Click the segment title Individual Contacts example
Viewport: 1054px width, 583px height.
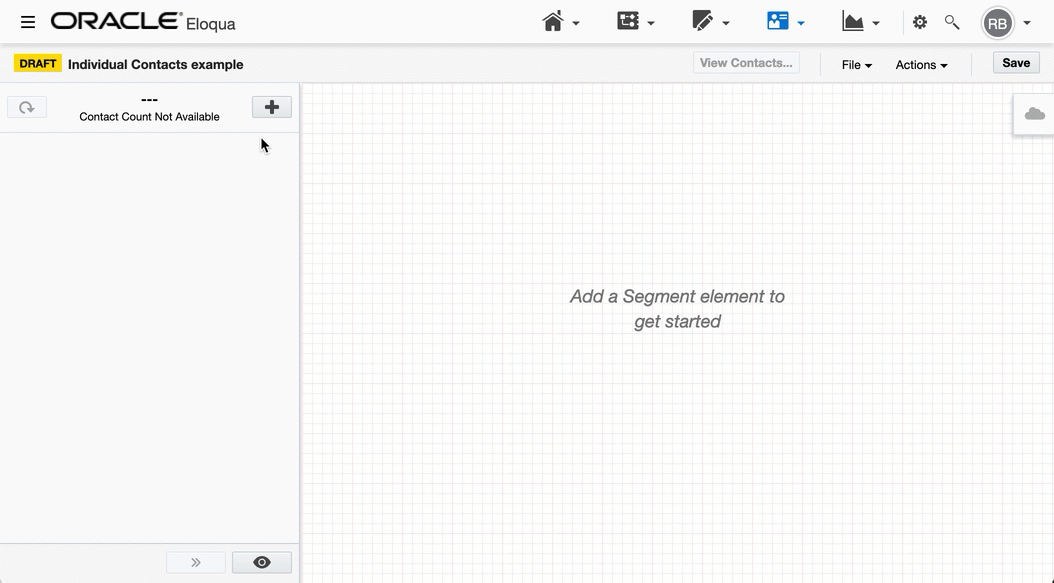tap(155, 64)
